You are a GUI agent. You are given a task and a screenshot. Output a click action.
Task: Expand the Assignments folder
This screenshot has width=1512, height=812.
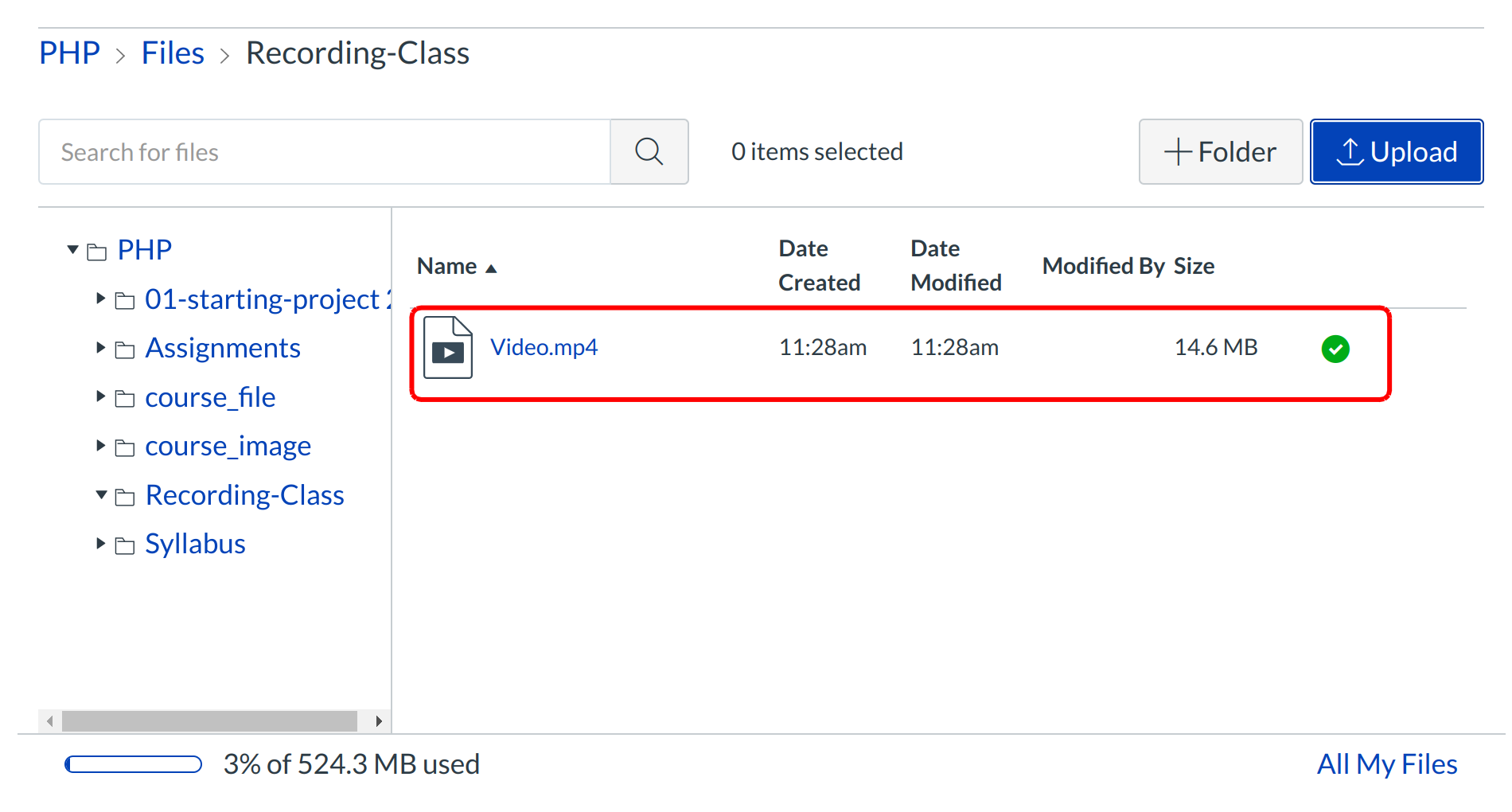coord(99,348)
